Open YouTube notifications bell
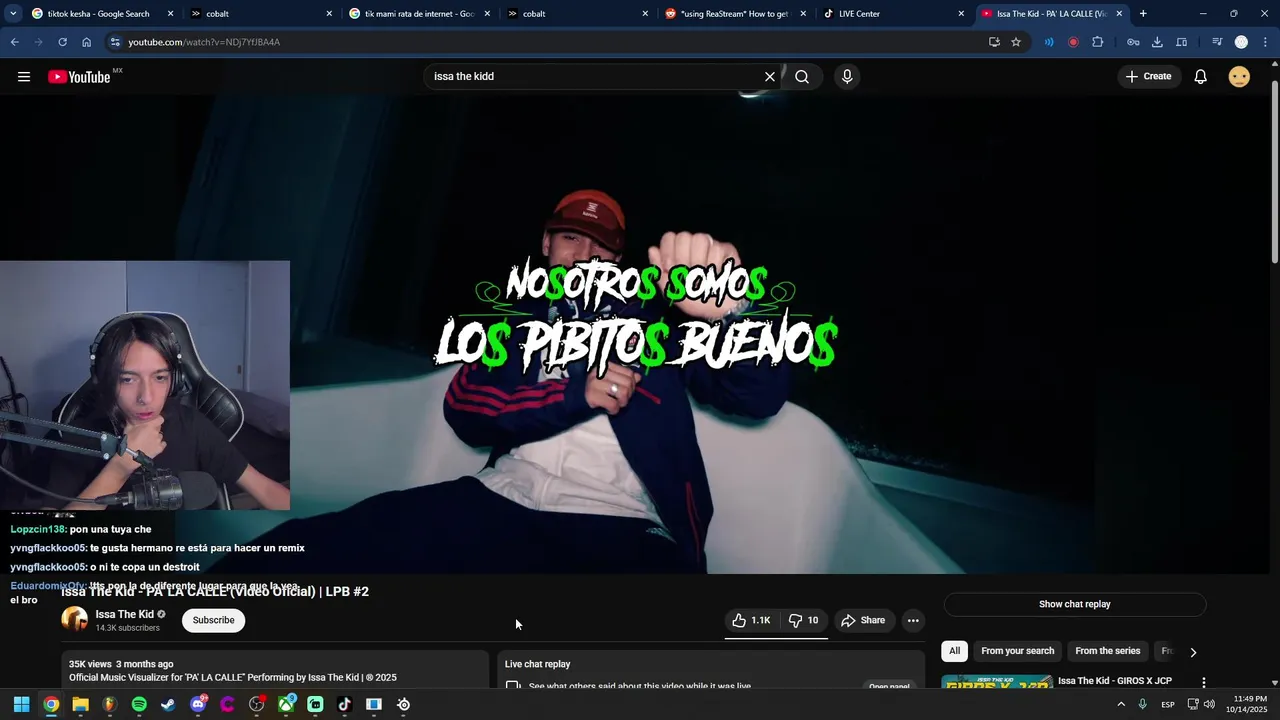Image resolution: width=1280 pixels, height=720 pixels. [x=1201, y=77]
